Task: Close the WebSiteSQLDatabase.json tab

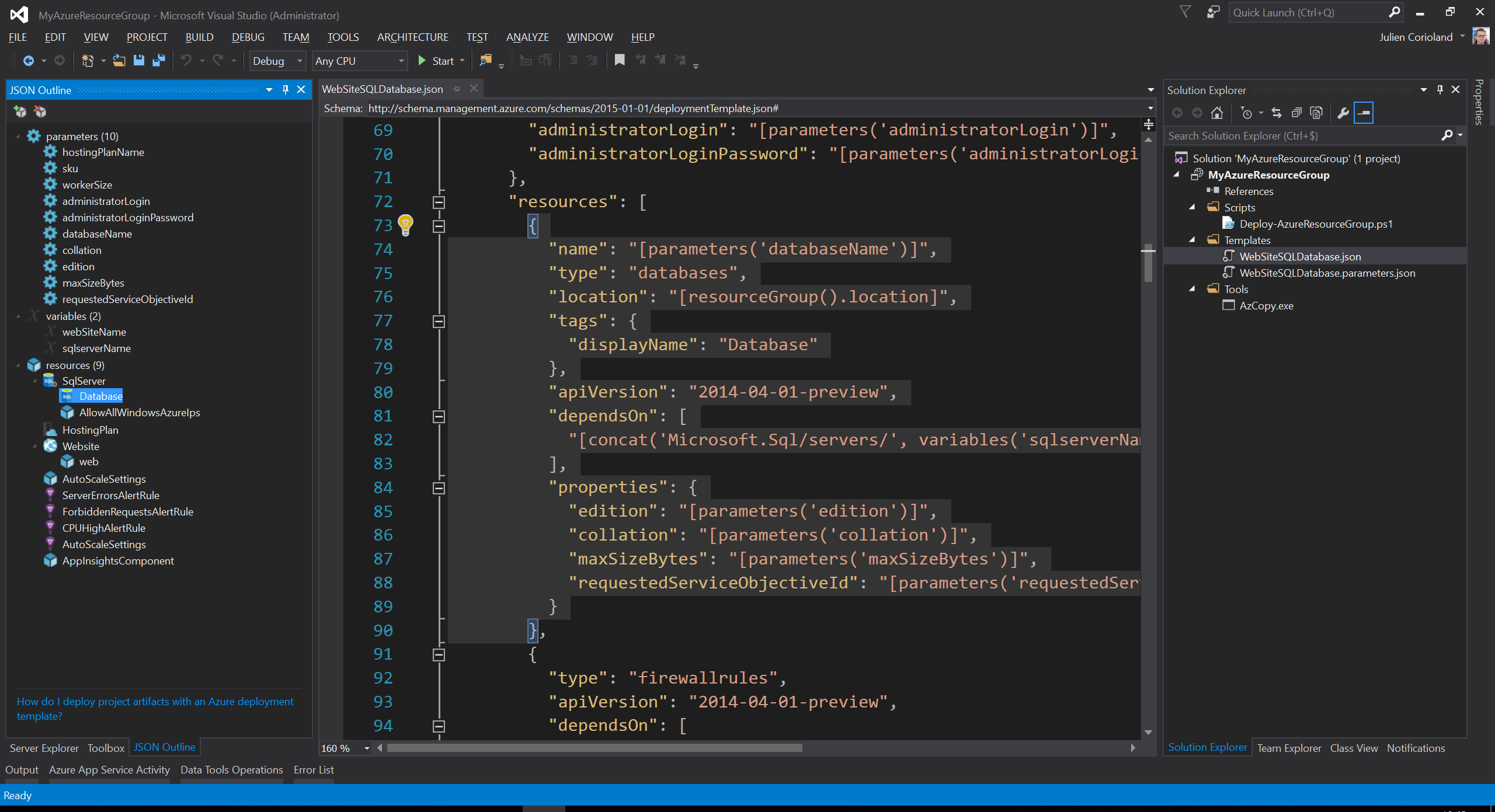Action: click(x=474, y=89)
